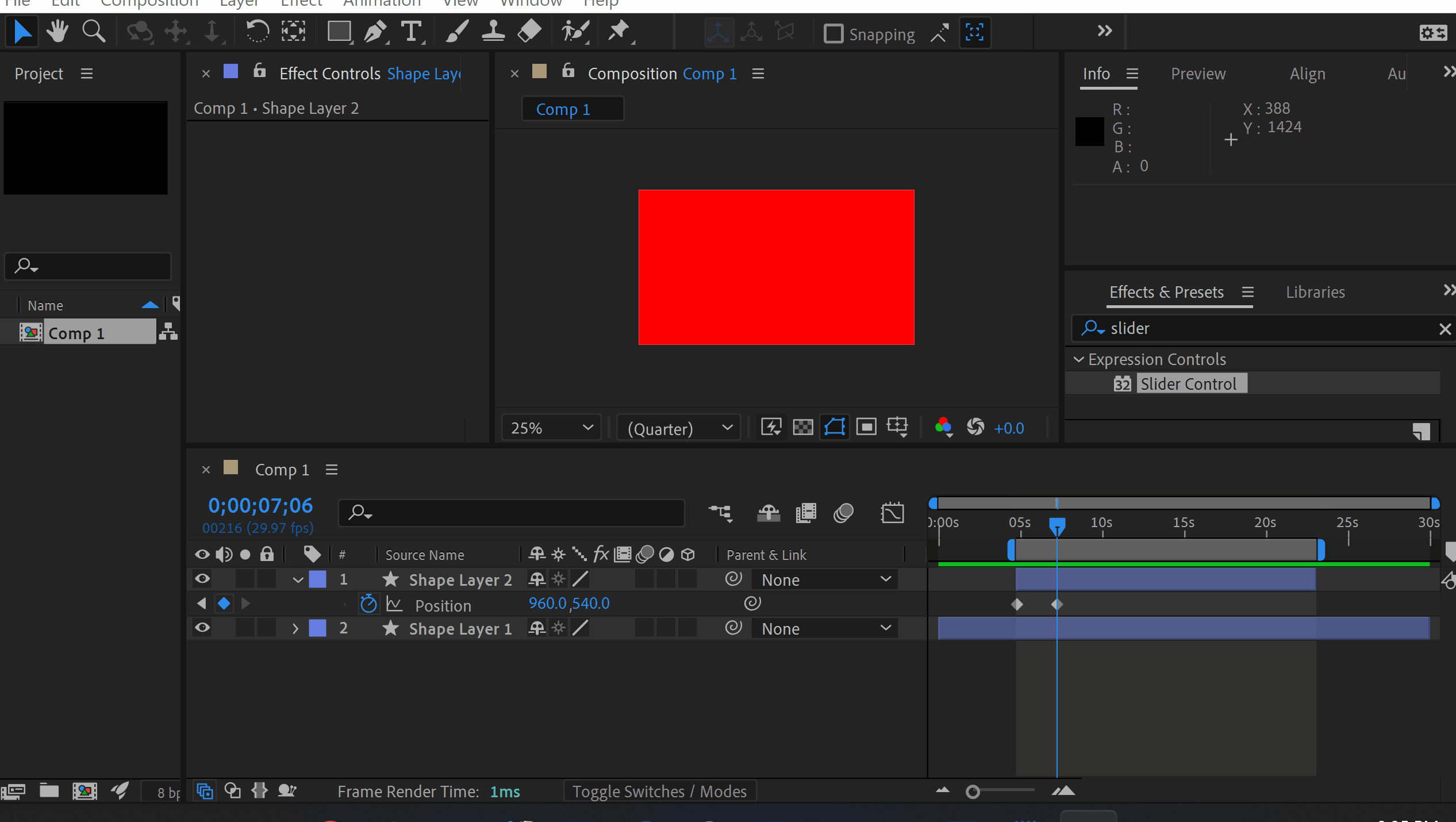Viewport: 1456px width, 822px height.
Task: Open the 25% magnification dropdown
Action: click(551, 428)
